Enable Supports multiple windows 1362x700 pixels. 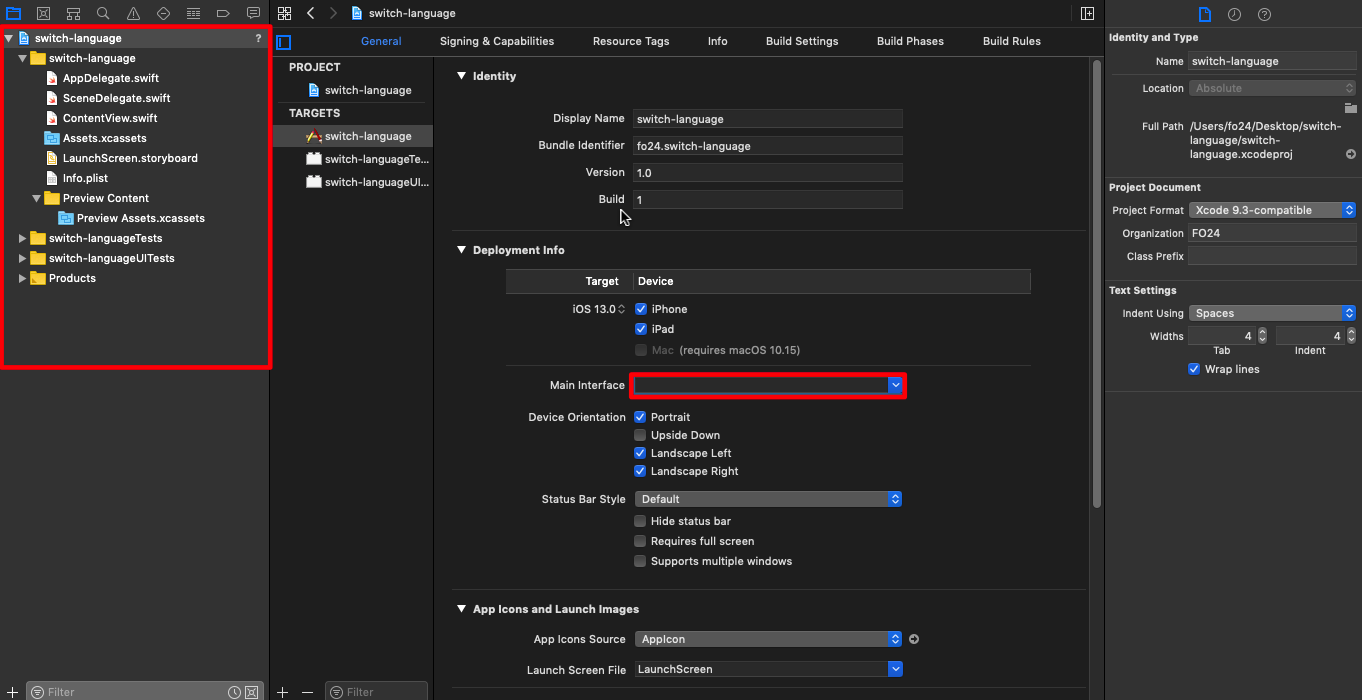click(640, 561)
